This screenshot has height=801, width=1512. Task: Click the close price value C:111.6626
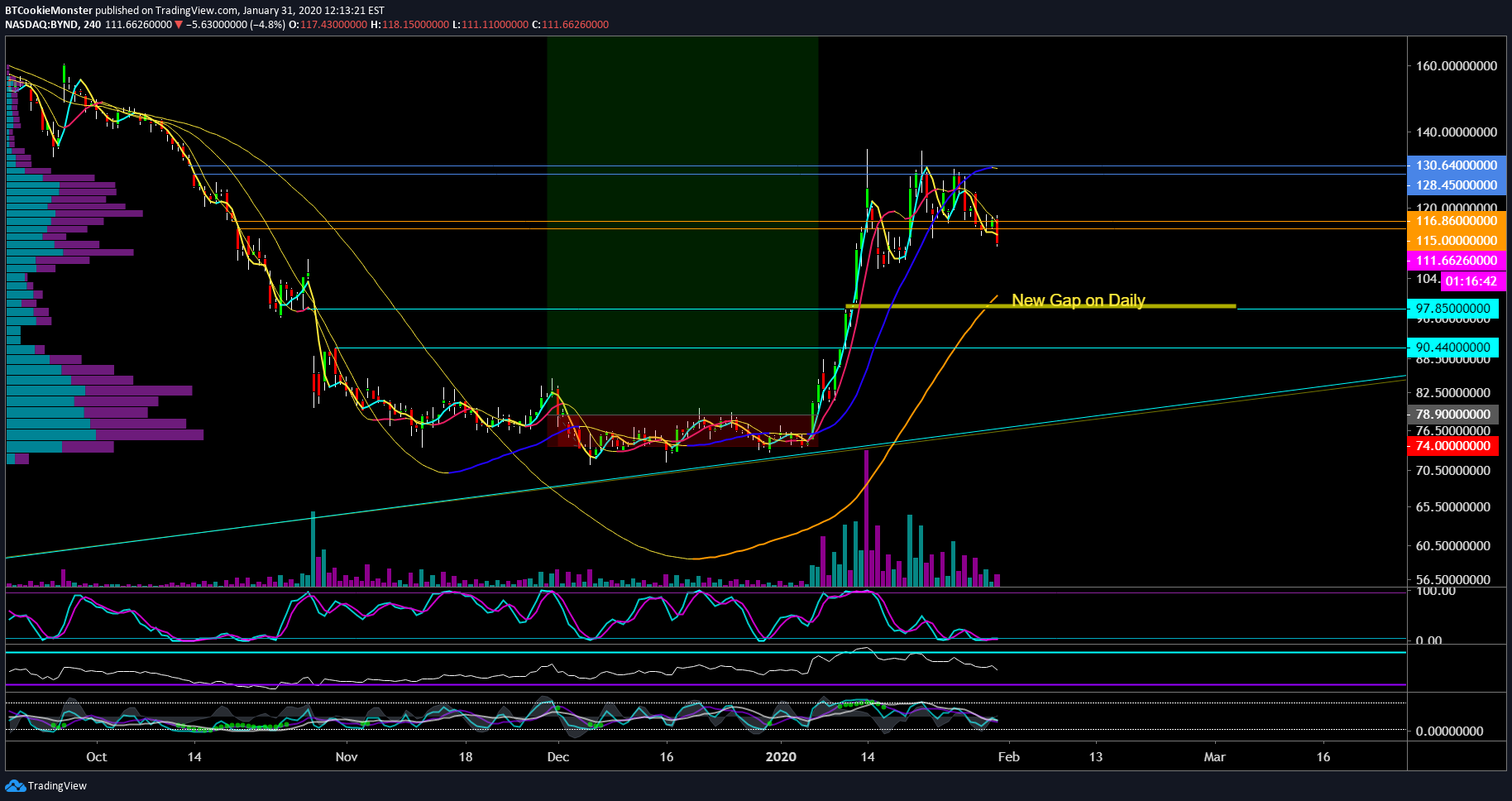point(570,25)
